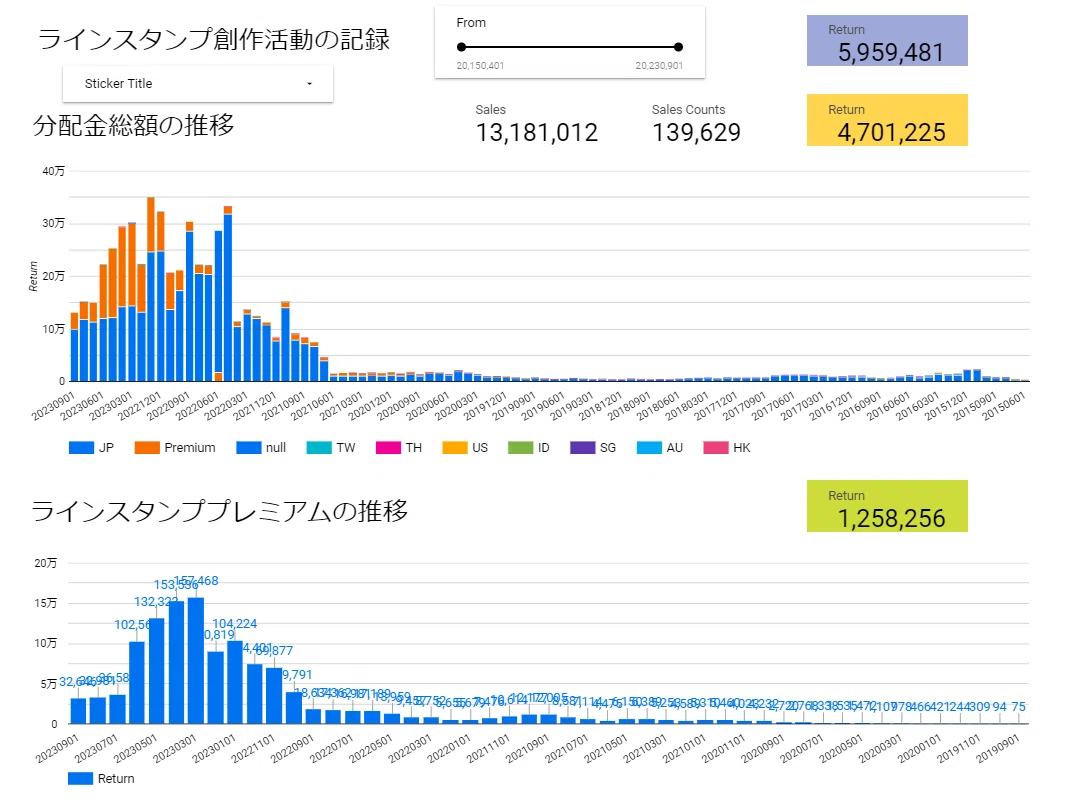The height and width of the screenshot is (800, 1070).
Task: Click the 69,877 data label
Action: coord(274,651)
